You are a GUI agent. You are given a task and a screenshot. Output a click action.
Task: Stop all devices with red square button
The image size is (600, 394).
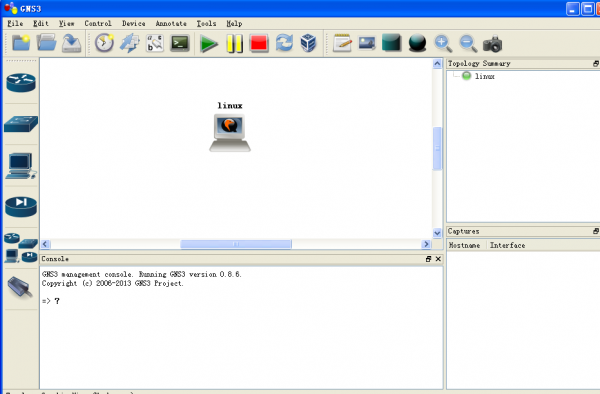[x=259, y=43]
